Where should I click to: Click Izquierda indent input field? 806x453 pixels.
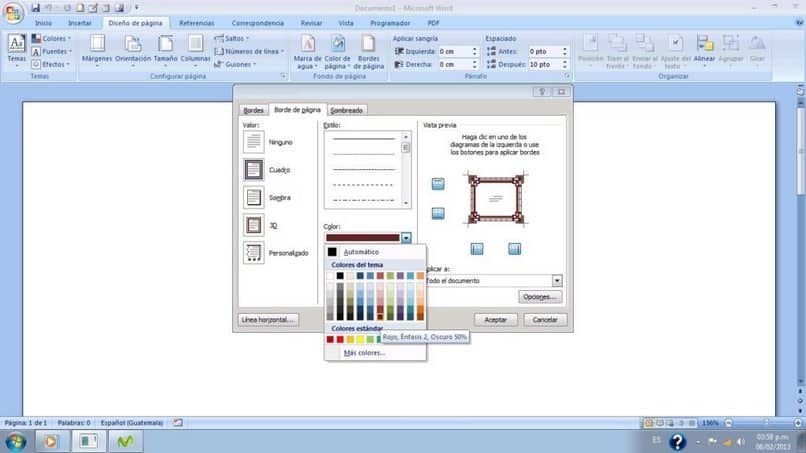pos(454,51)
